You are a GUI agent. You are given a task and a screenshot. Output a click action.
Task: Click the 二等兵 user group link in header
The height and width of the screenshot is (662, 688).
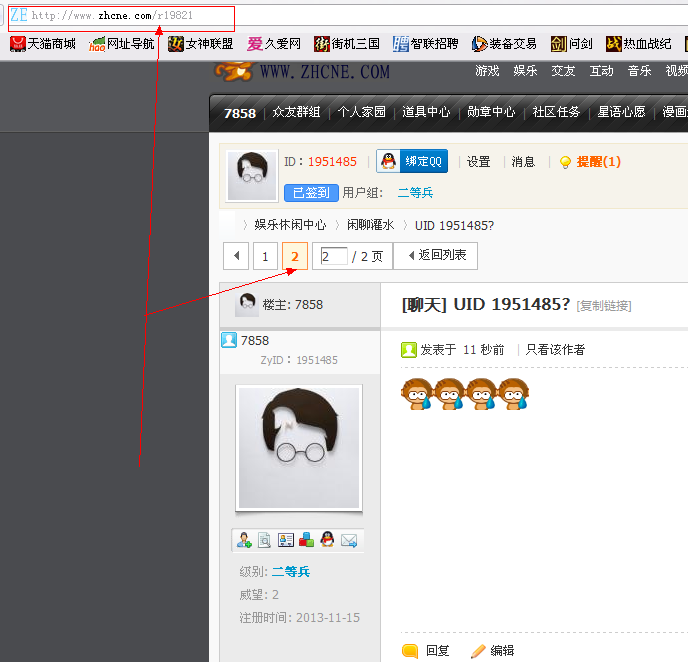(x=415, y=193)
